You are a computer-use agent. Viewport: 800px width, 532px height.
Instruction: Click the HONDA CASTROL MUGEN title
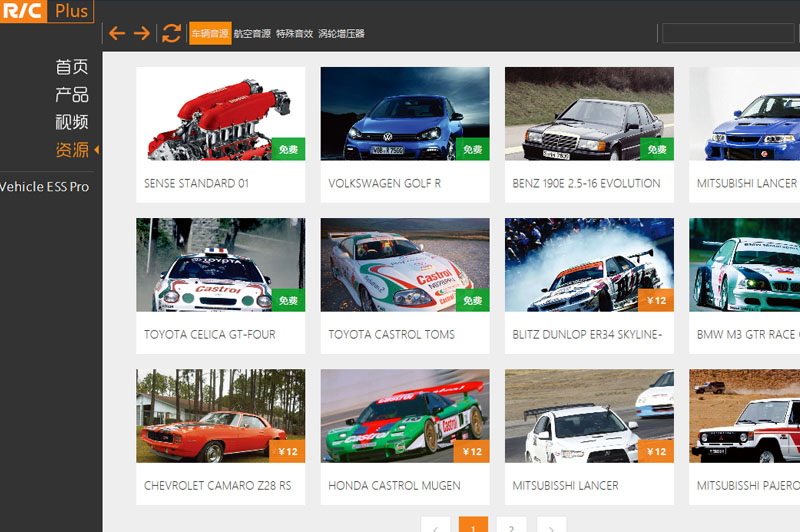[394, 486]
